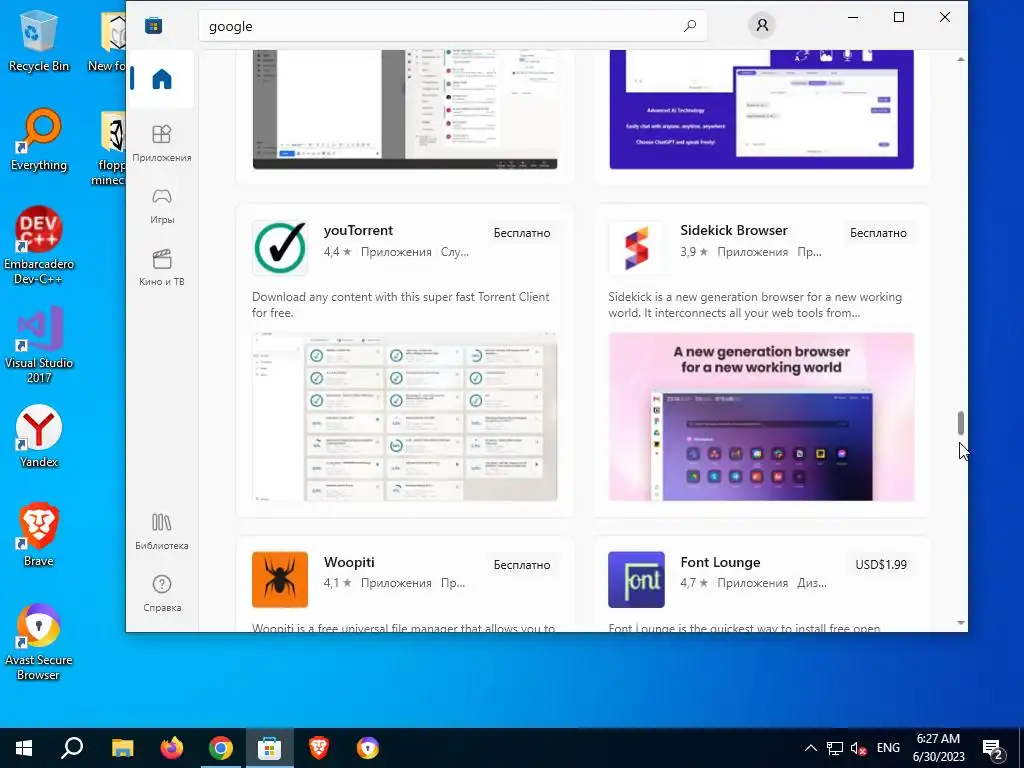The width and height of the screenshot is (1024, 768).
Task: Click the Sidekick description text
Action: tap(755, 304)
